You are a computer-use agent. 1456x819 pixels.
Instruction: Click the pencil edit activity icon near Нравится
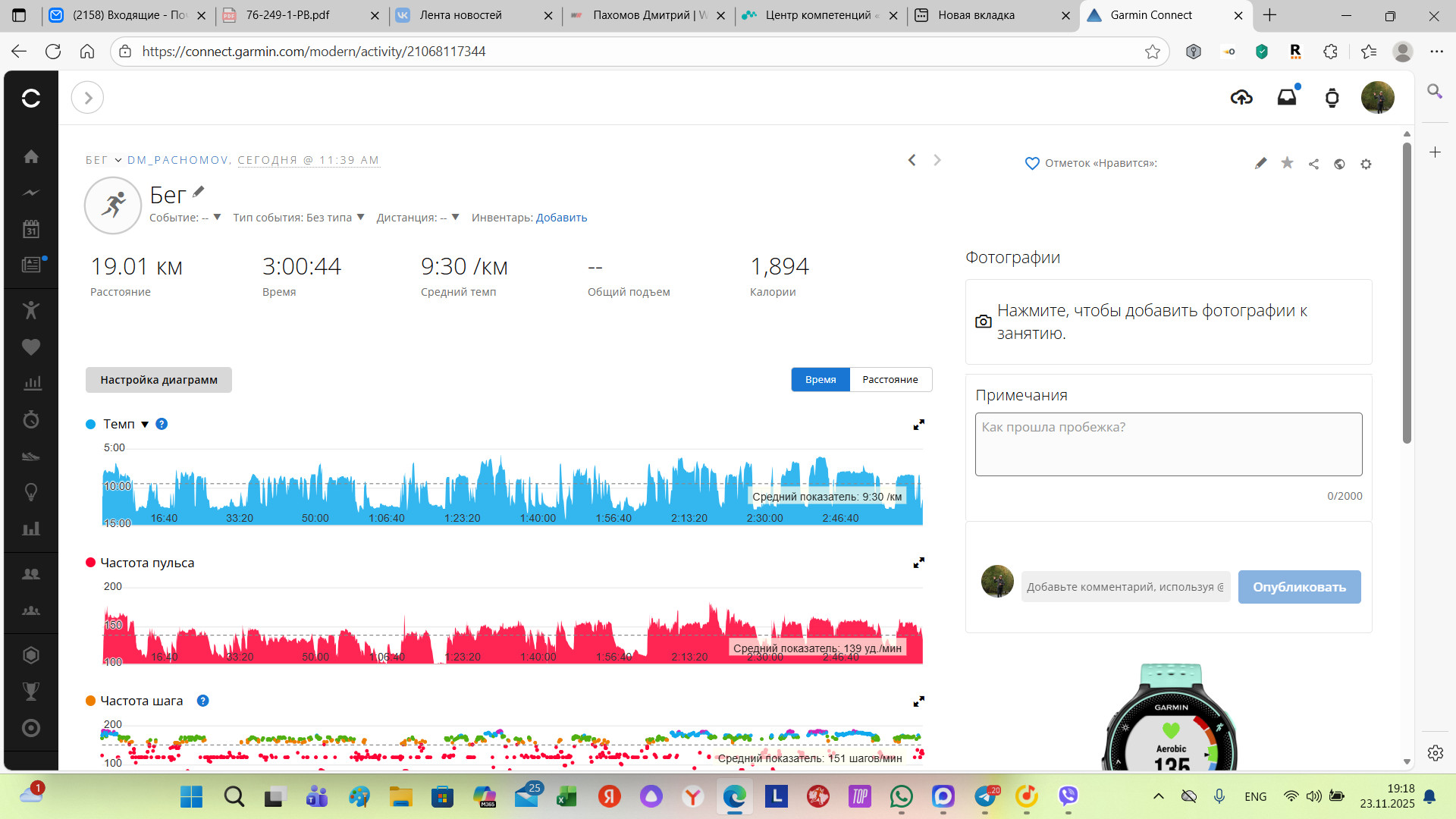click(x=1260, y=163)
